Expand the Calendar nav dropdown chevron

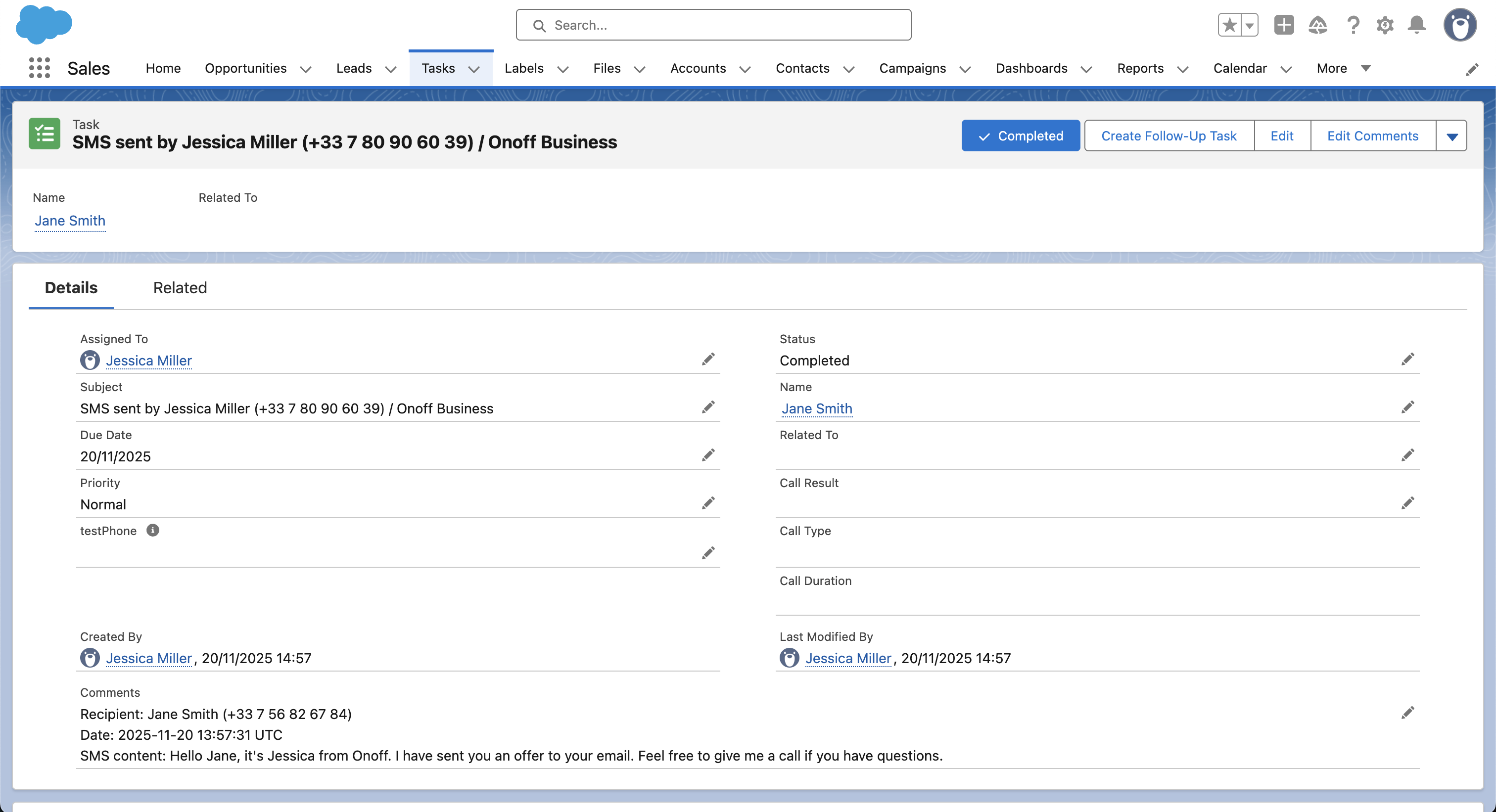click(1286, 69)
